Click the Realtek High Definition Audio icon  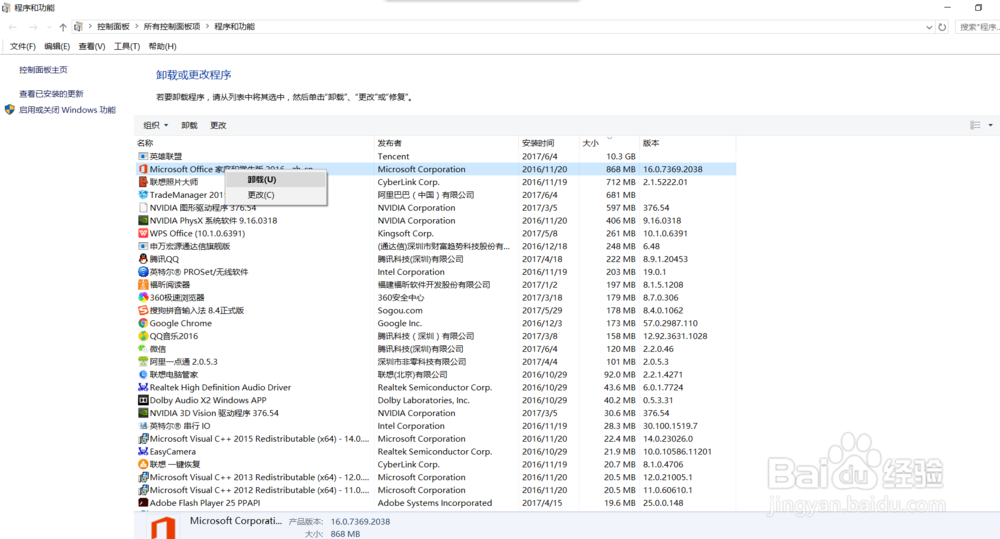click(x=143, y=387)
